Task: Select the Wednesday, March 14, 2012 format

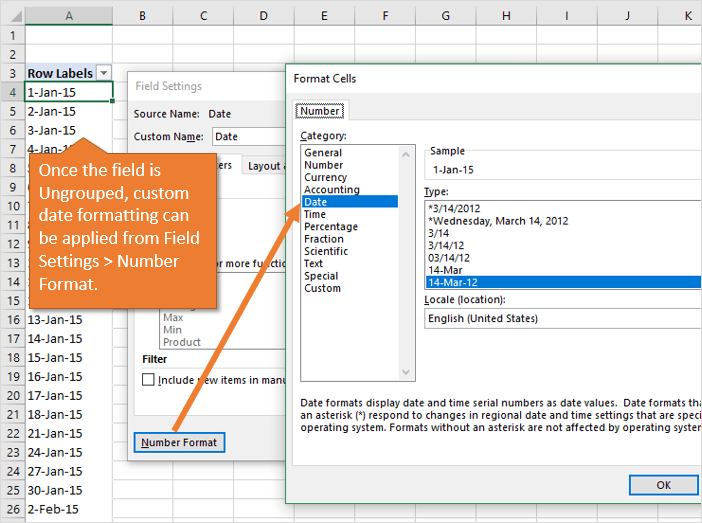Action: tap(500, 219)
